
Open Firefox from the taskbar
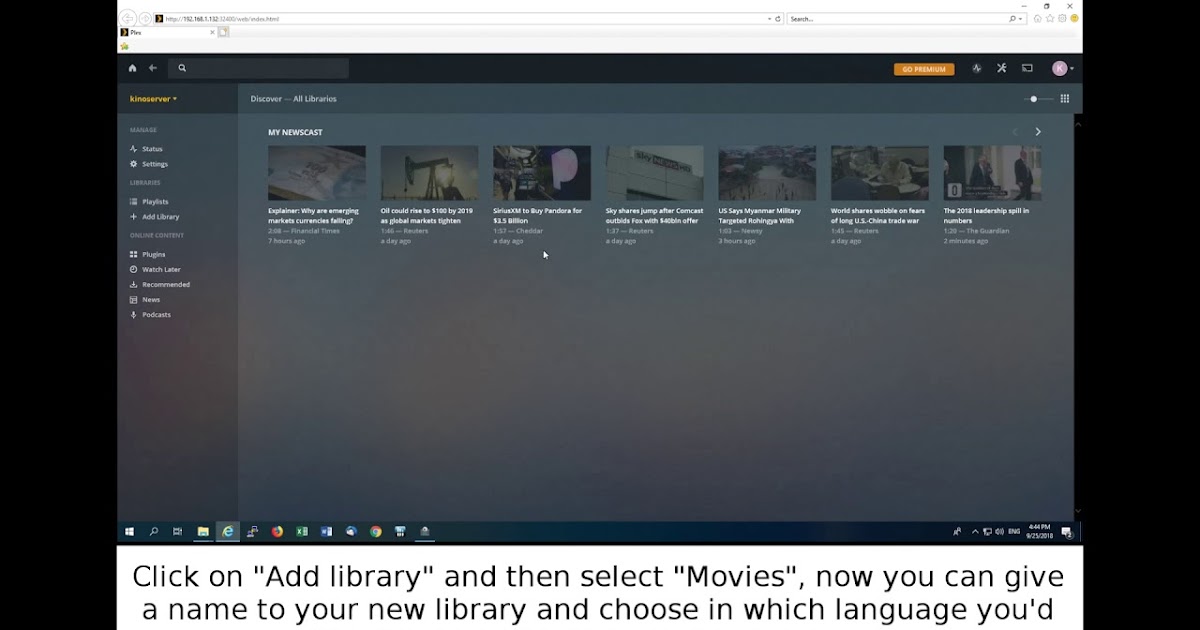(x=277, y=532)
